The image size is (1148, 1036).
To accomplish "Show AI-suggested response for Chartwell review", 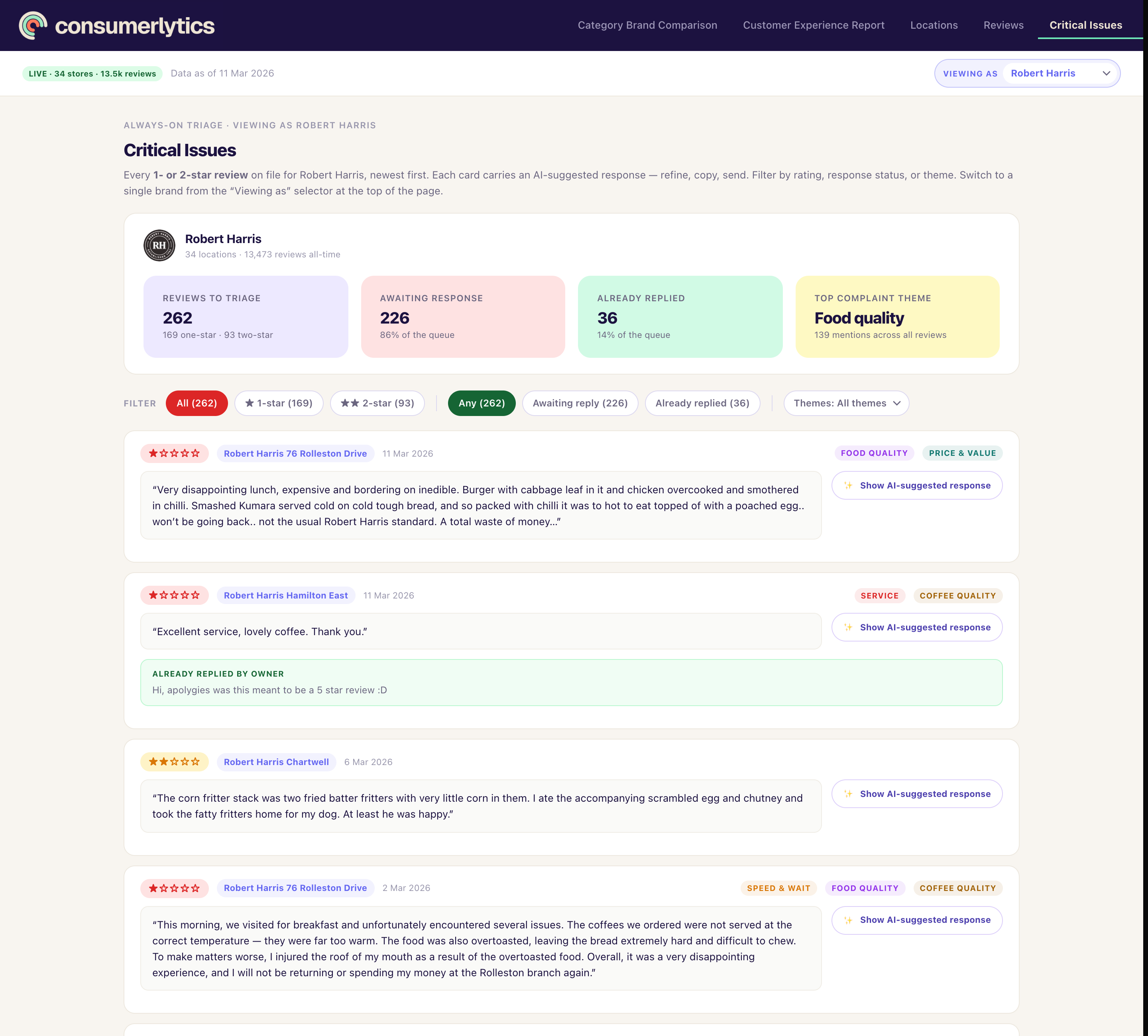I will click(x=917, y=794).
